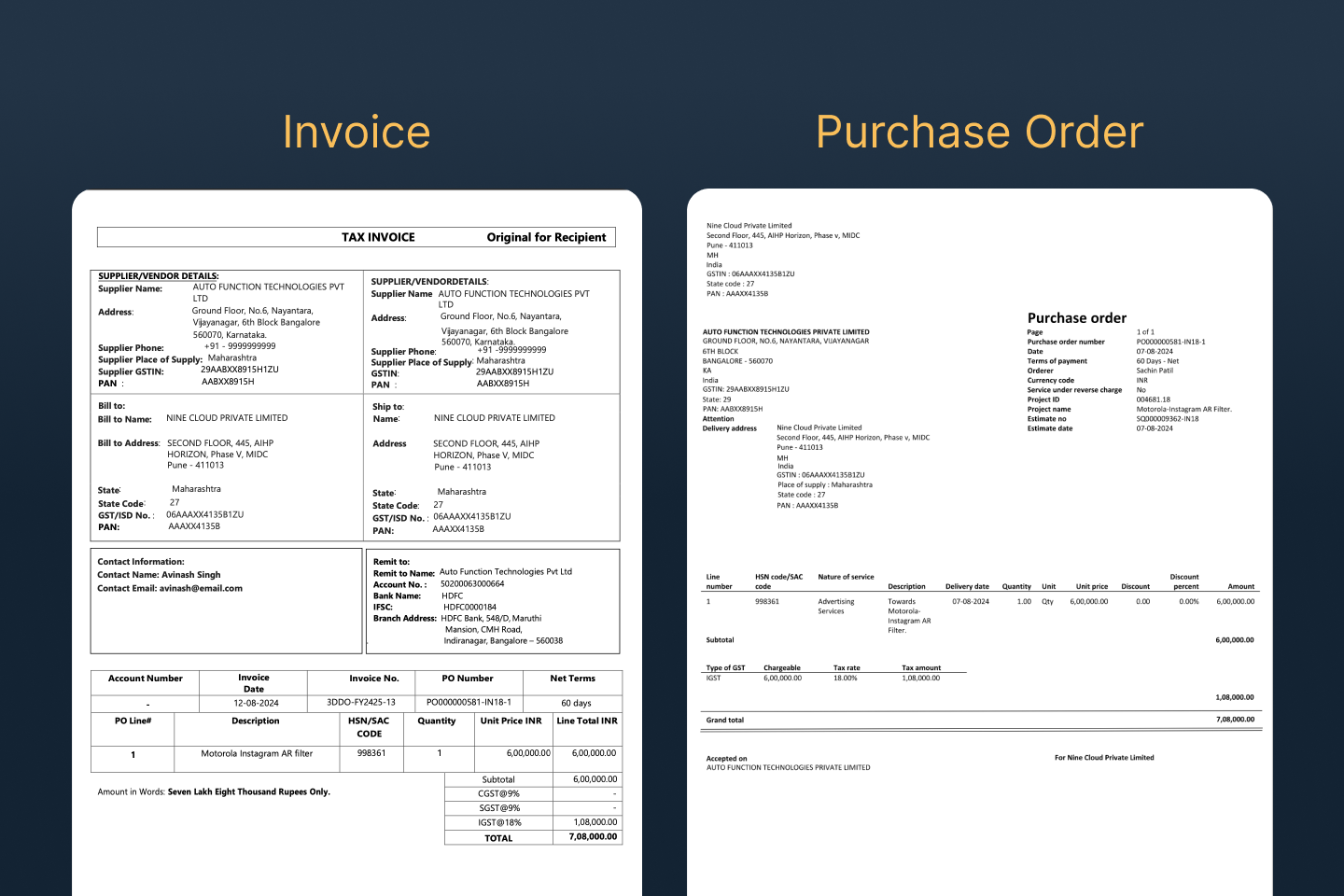
Task: Click "Amount in Words" line
Action: (x=214, y=791)
